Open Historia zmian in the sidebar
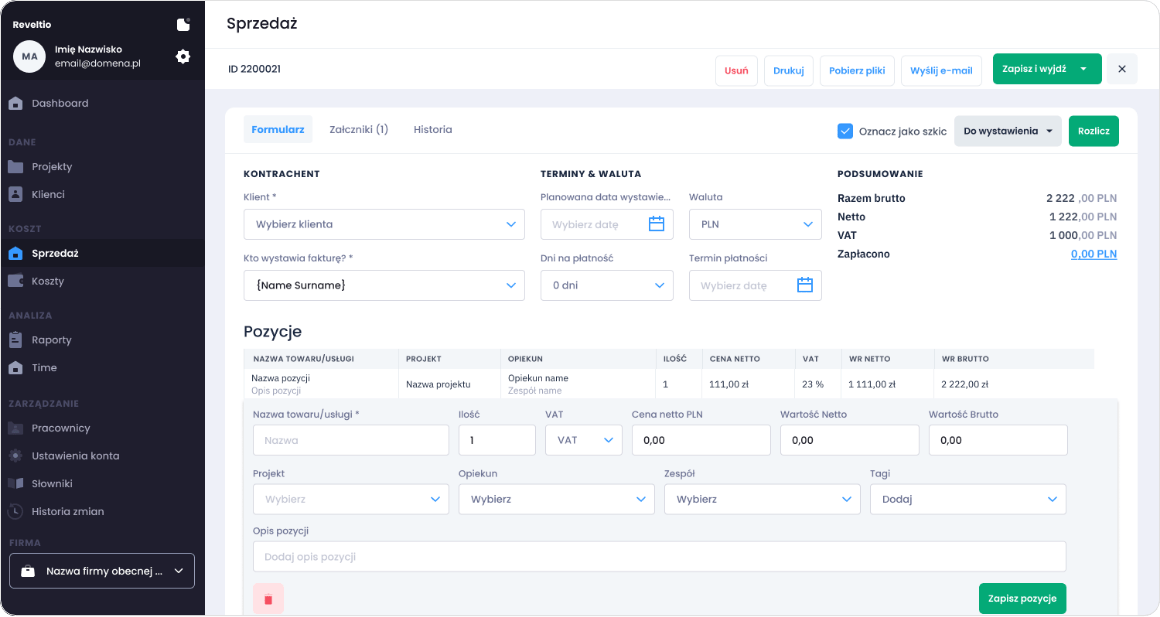Viewport: 1160px width, 617px height. [x=67, y=511]
